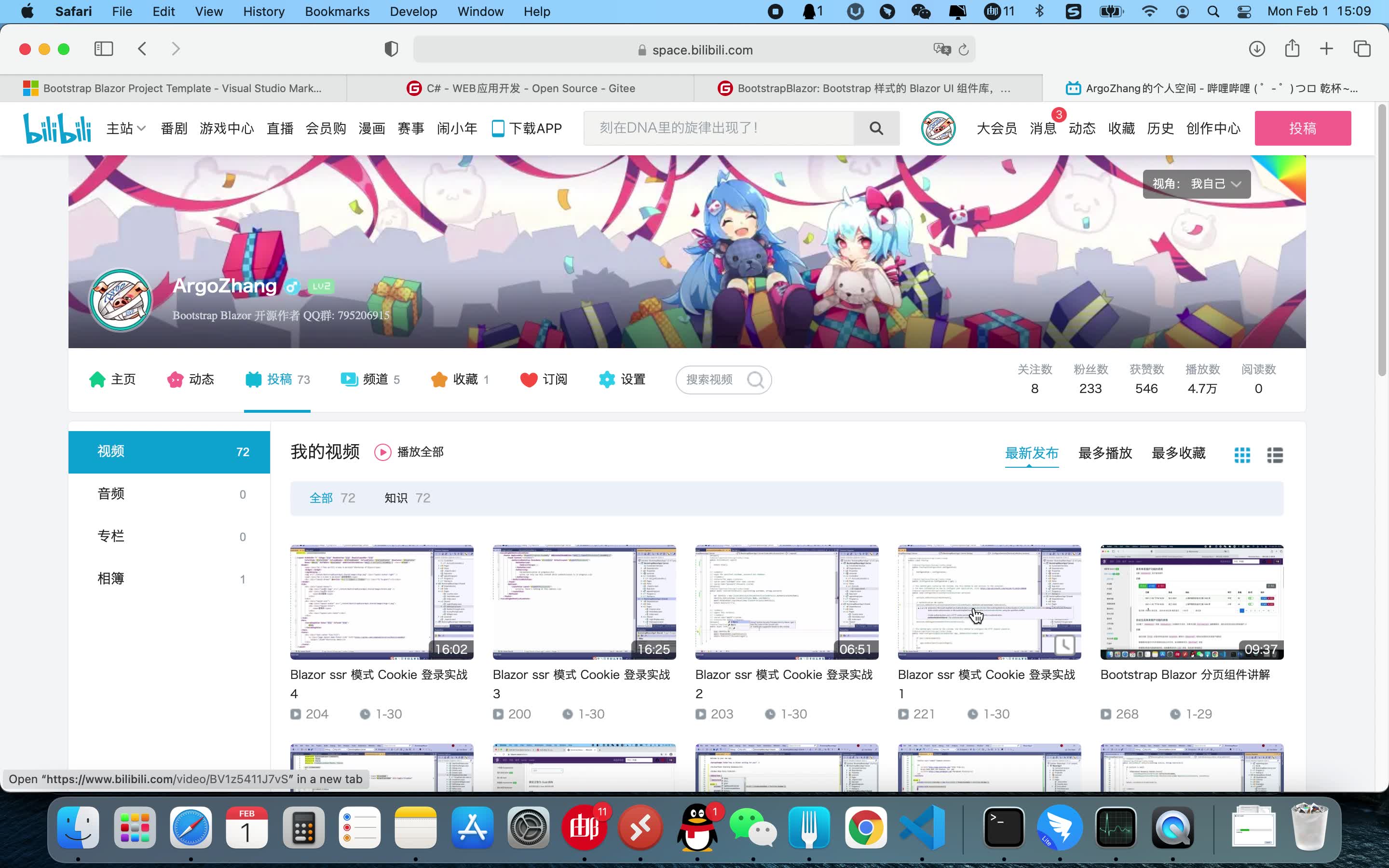Click the 播放全部 play icon
1389x868 pixels.
coord(383,452)
